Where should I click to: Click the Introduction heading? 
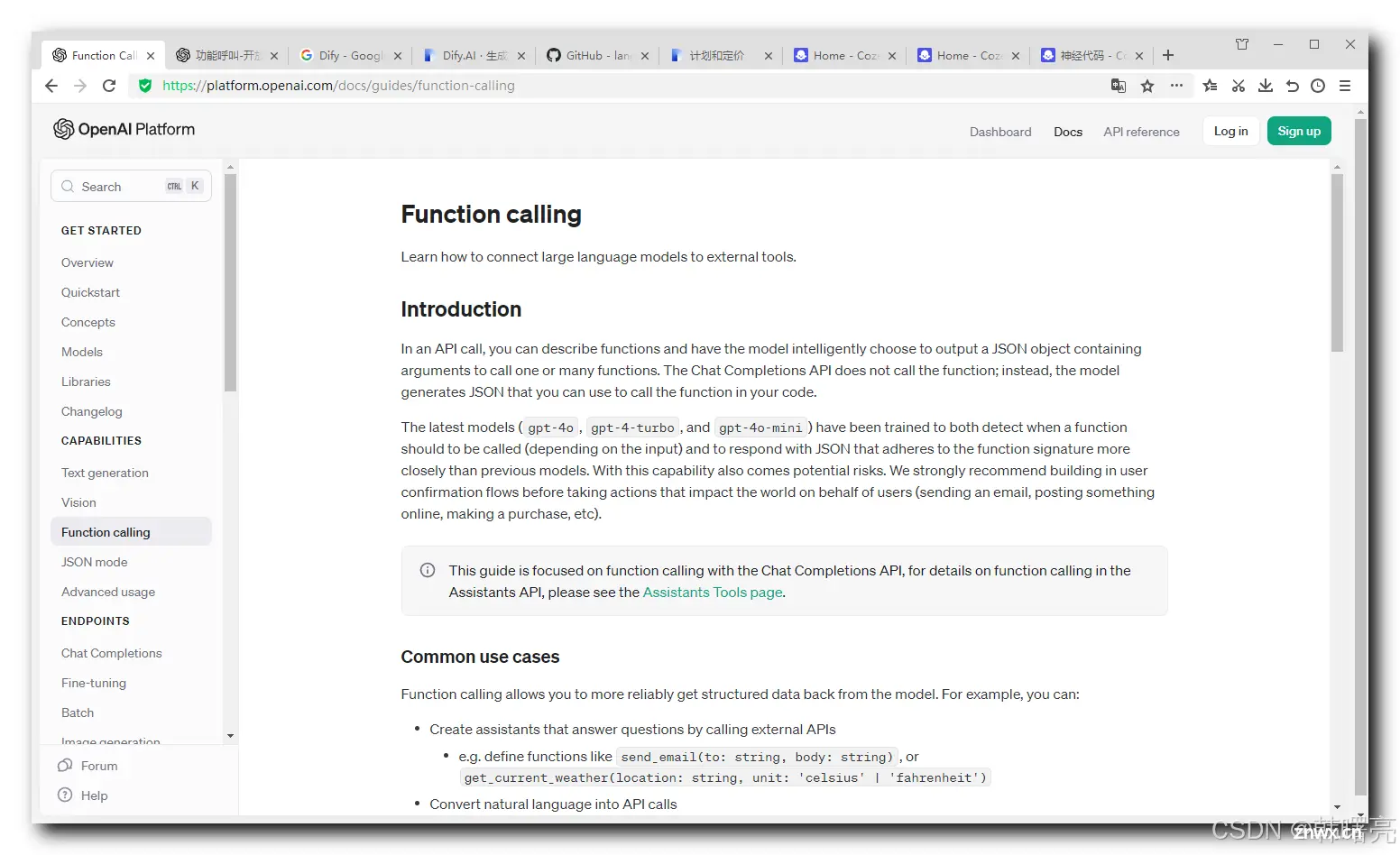click(461, 309)
